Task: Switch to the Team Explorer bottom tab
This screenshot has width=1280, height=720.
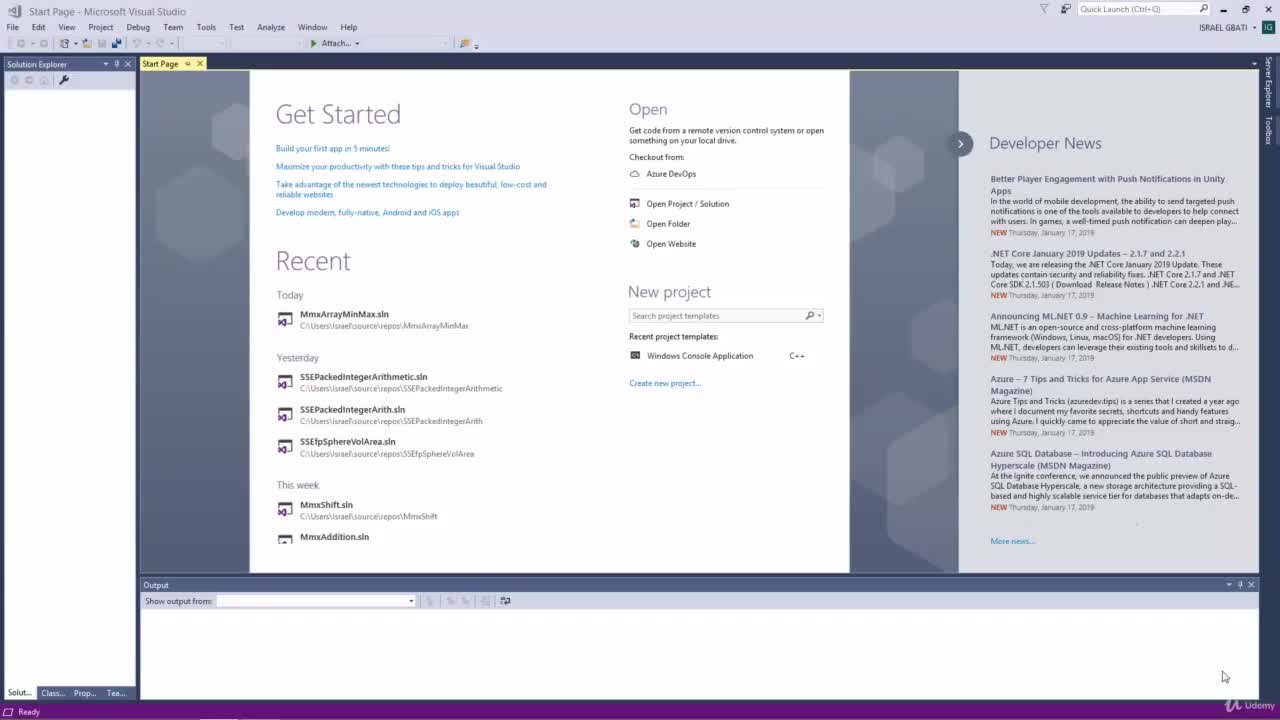Action: click(117, 693)
